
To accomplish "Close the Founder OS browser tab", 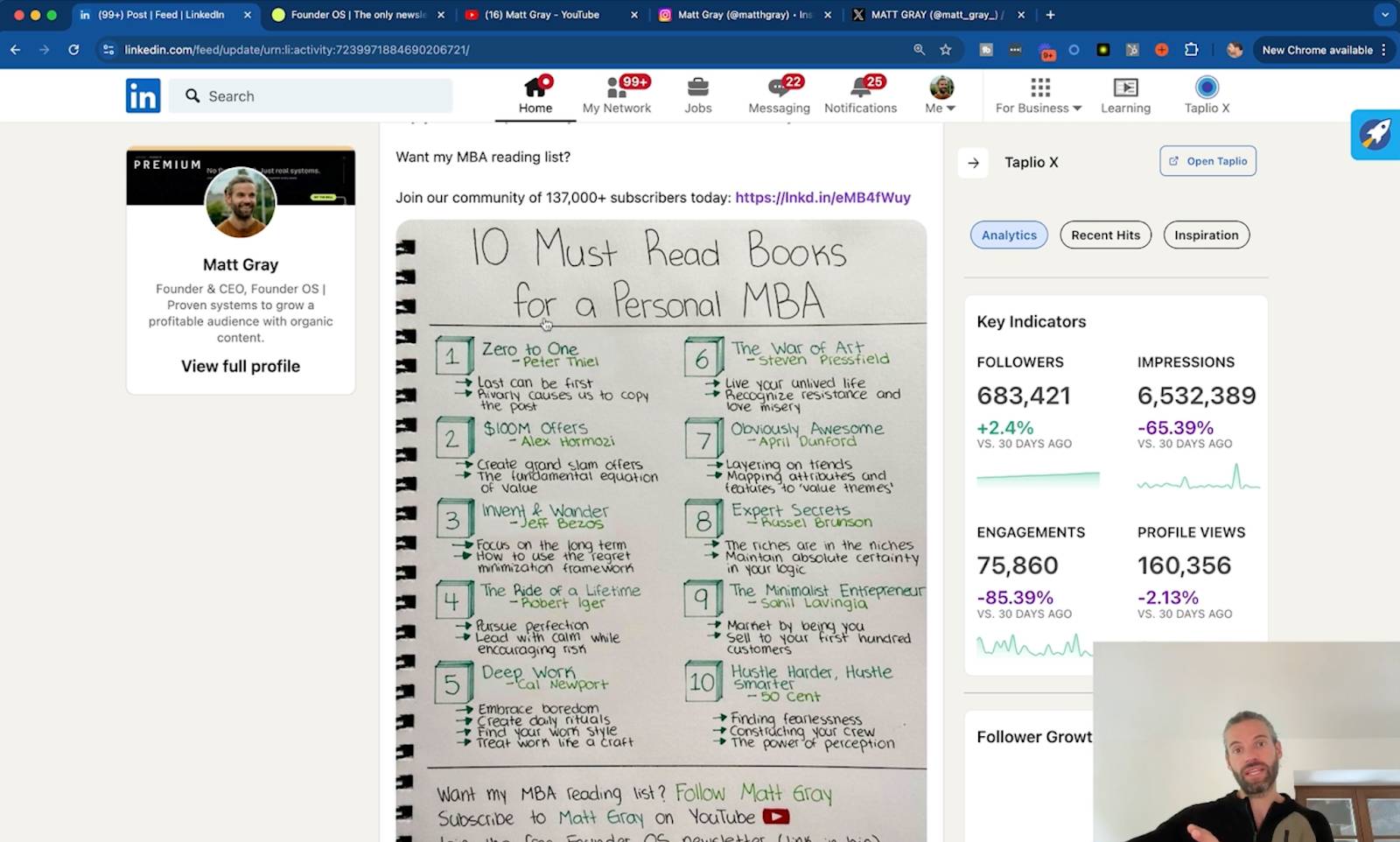I will pyautogui.click(x=440, y=15).
